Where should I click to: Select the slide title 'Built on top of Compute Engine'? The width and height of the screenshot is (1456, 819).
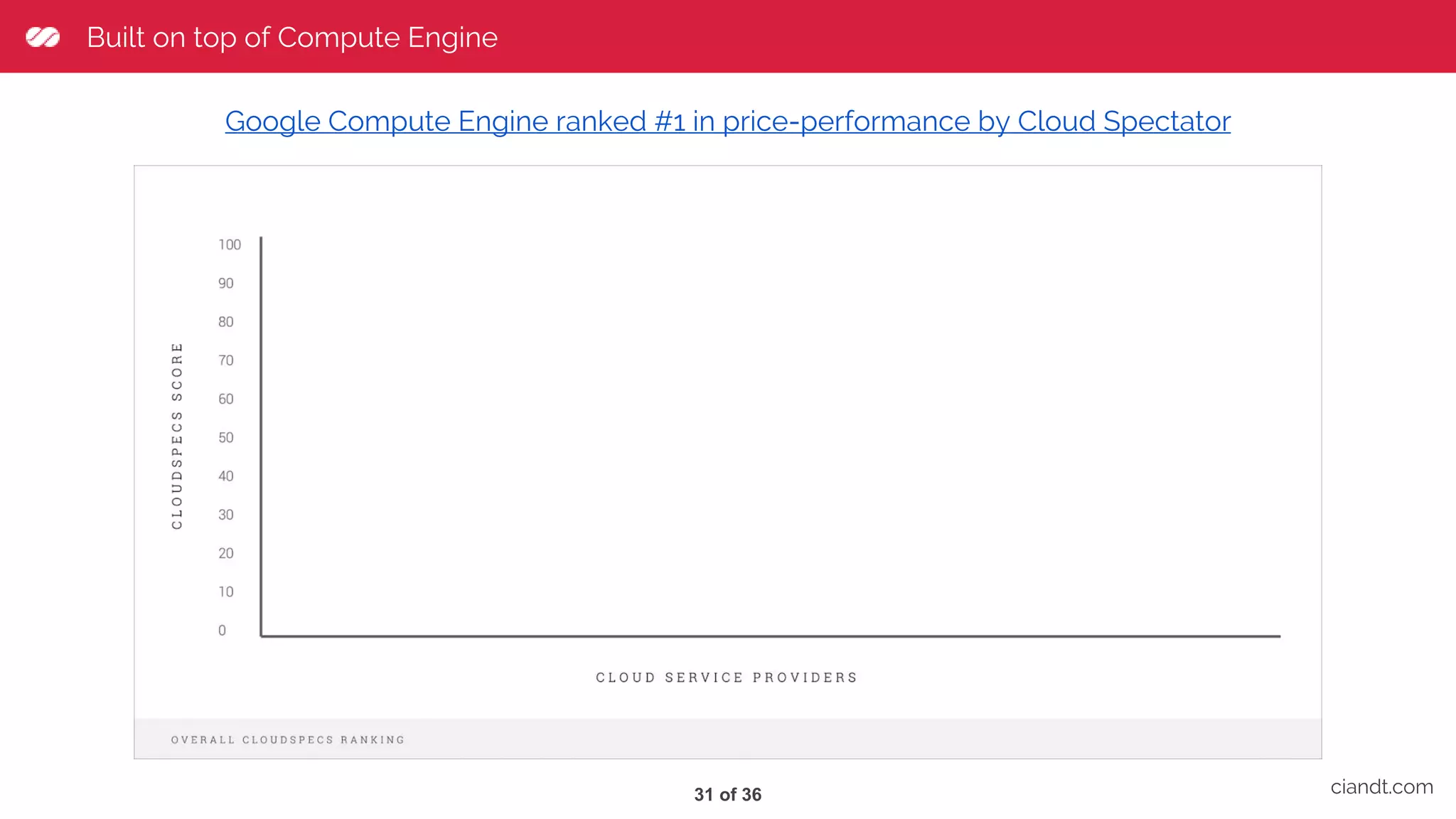point(291,38)
